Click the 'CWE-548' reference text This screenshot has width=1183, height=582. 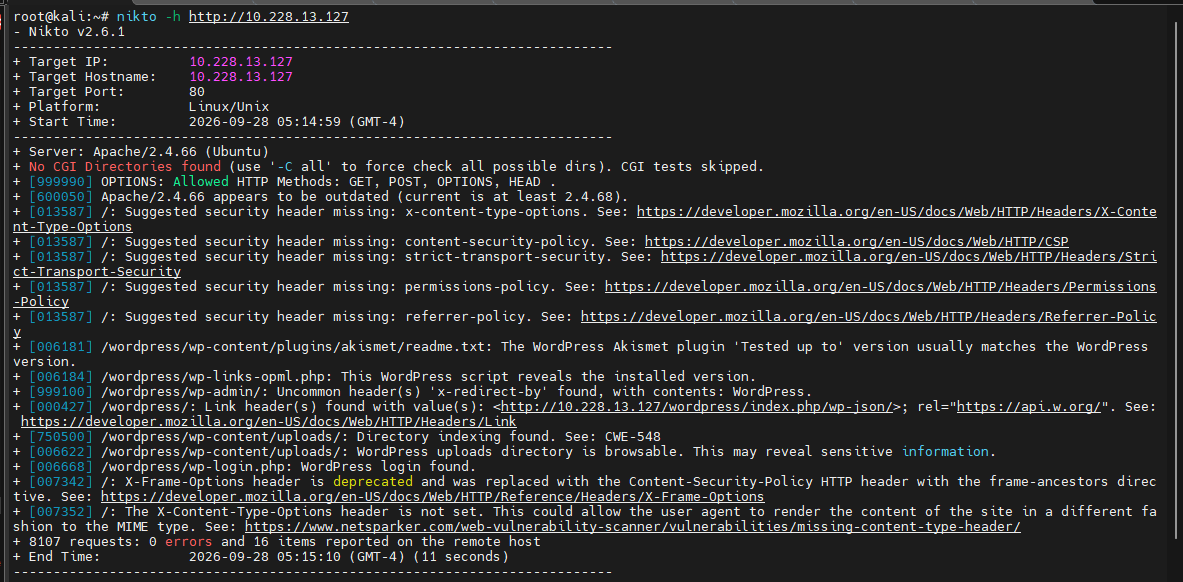point(632,436)
